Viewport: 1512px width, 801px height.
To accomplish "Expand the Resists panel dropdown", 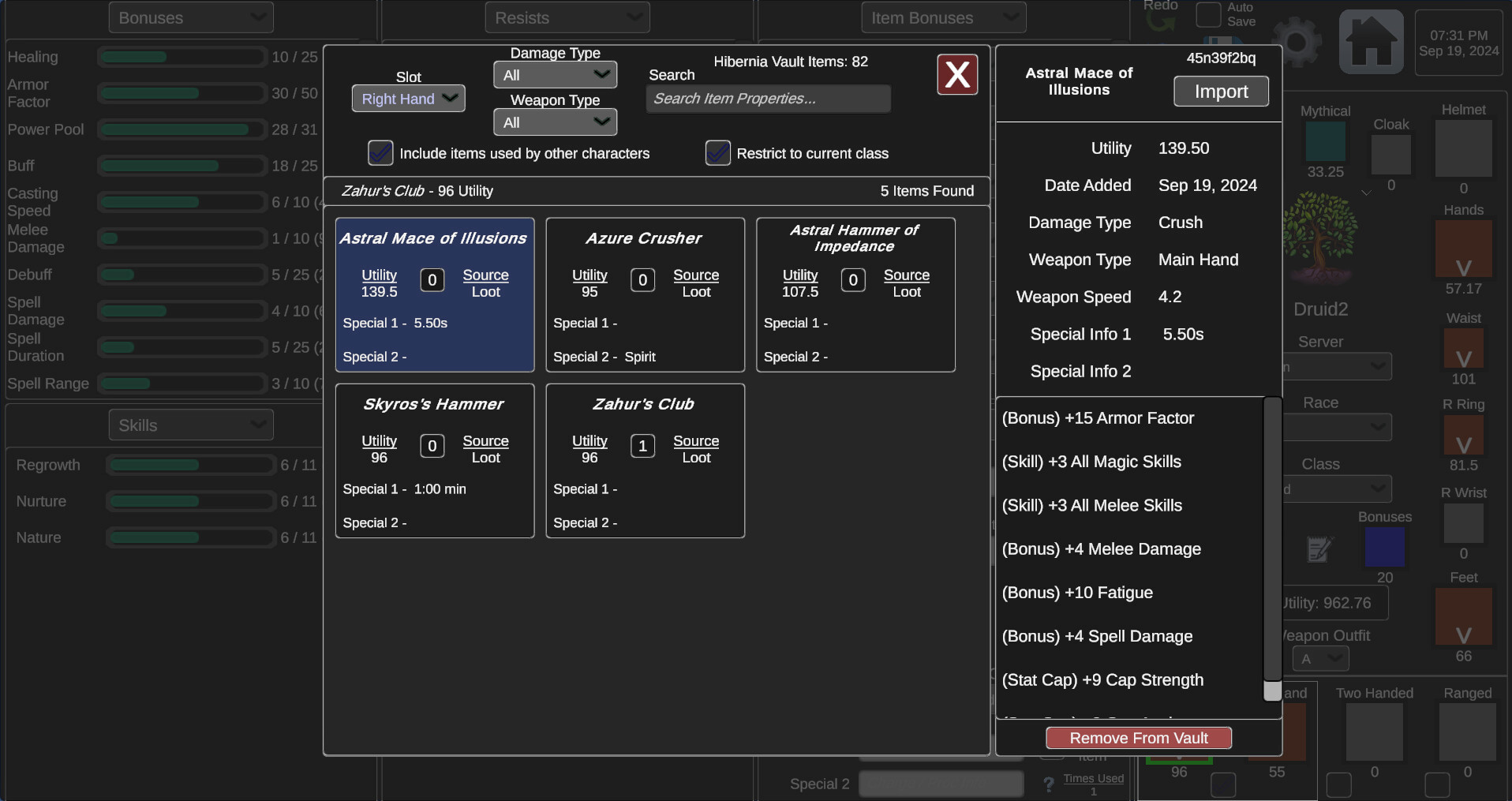I will 567,17.
